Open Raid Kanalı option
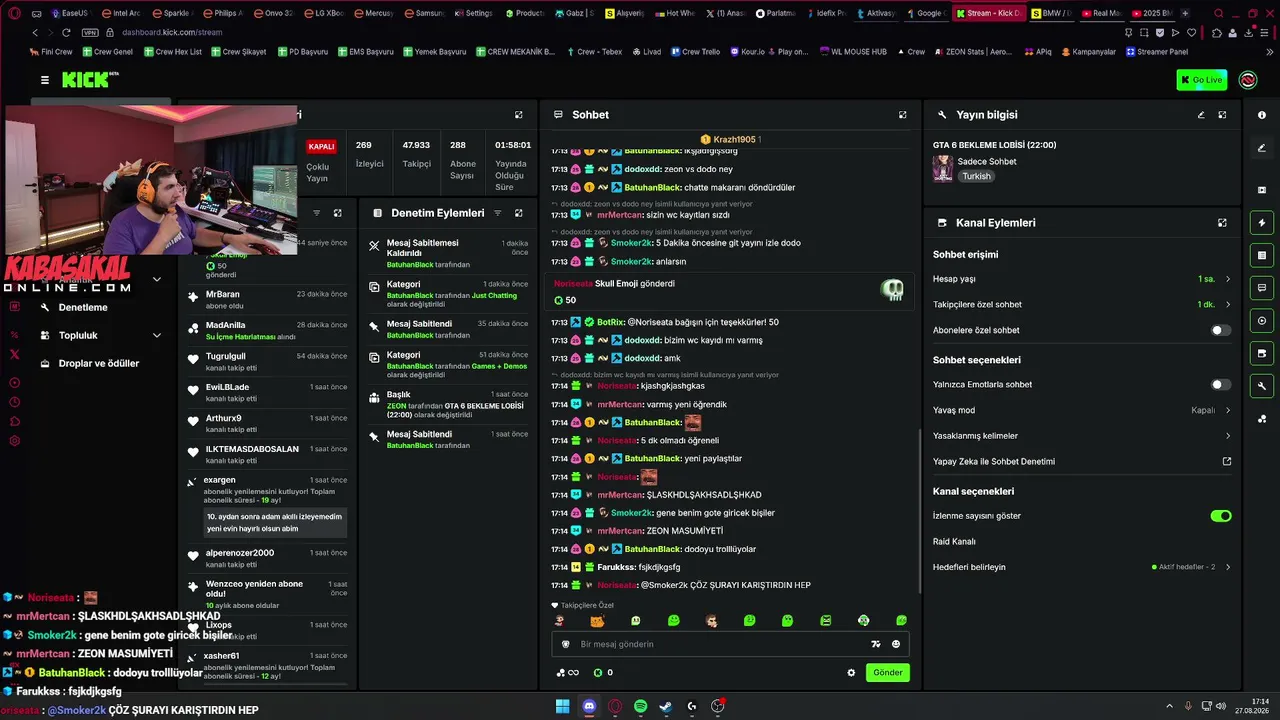The width and height of the screenshot is (1280, 720). (x=954, y=542)
